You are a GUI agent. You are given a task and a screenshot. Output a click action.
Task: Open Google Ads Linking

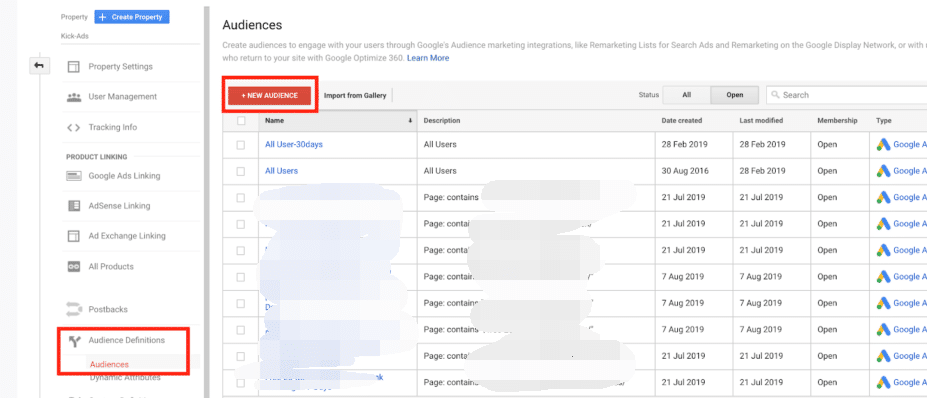tap(124, 176)
